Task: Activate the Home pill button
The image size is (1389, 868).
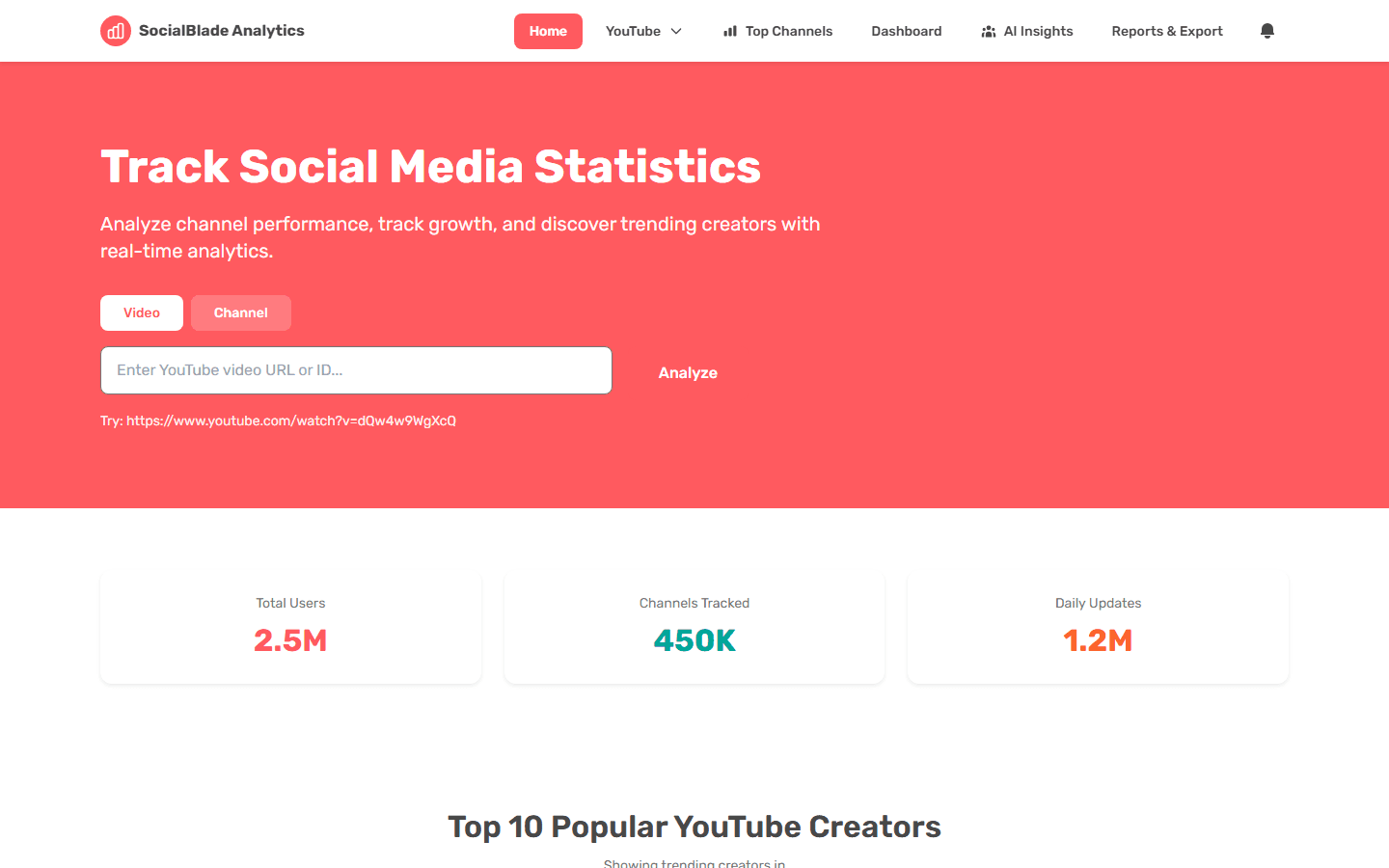Action: click(548, 31)
